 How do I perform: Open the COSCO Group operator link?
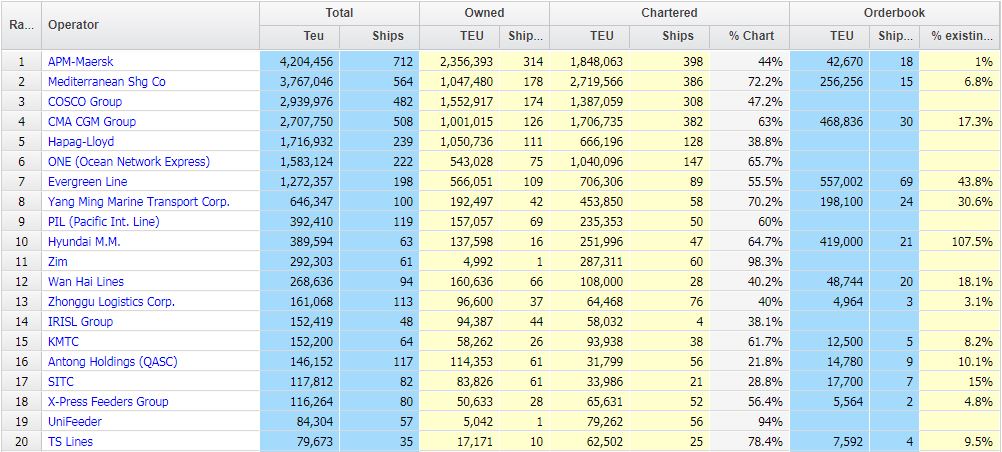click(x=85, y=102)
